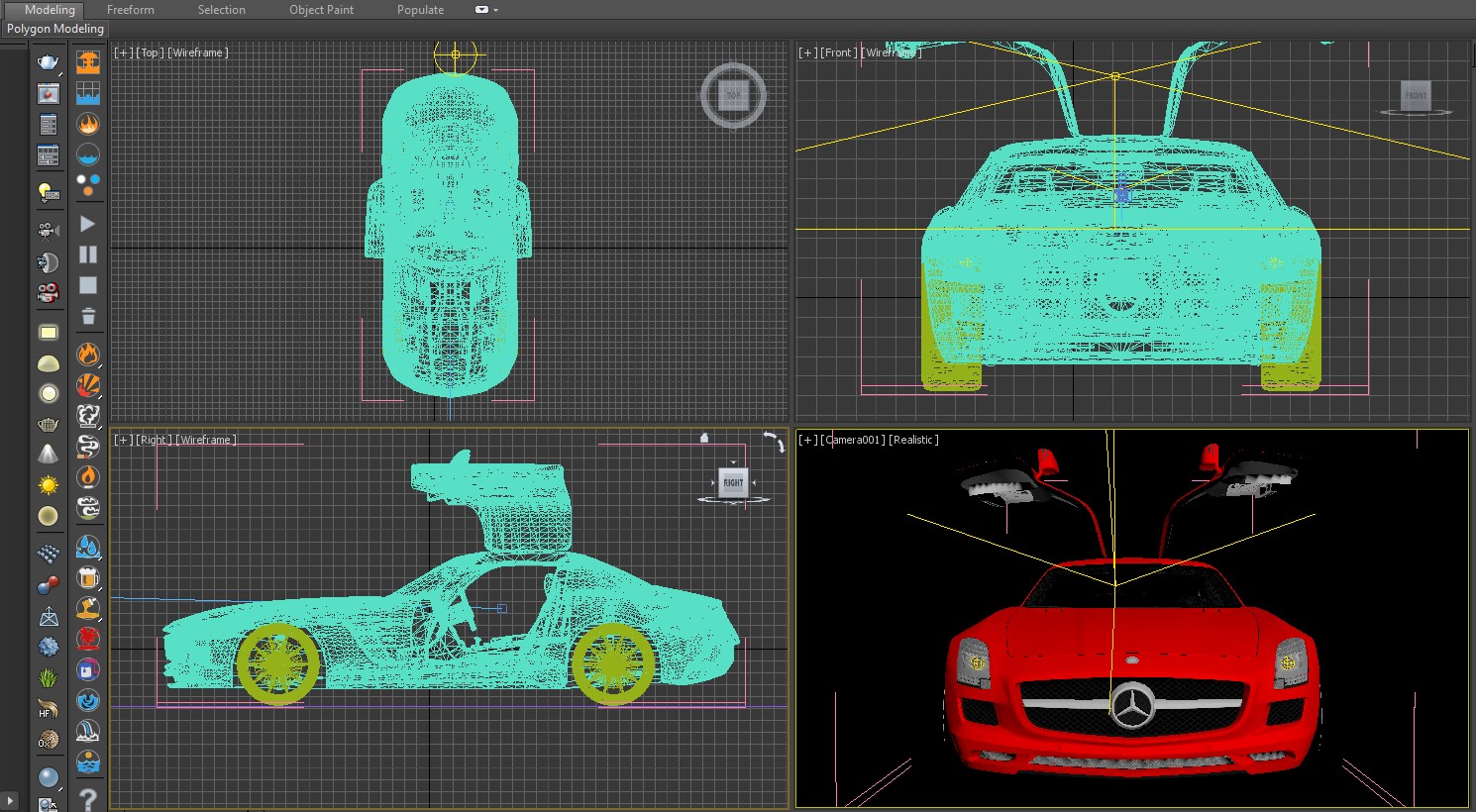Open Front viewport [+] menu
The image size is (1476, 812).
pos(808,52)
